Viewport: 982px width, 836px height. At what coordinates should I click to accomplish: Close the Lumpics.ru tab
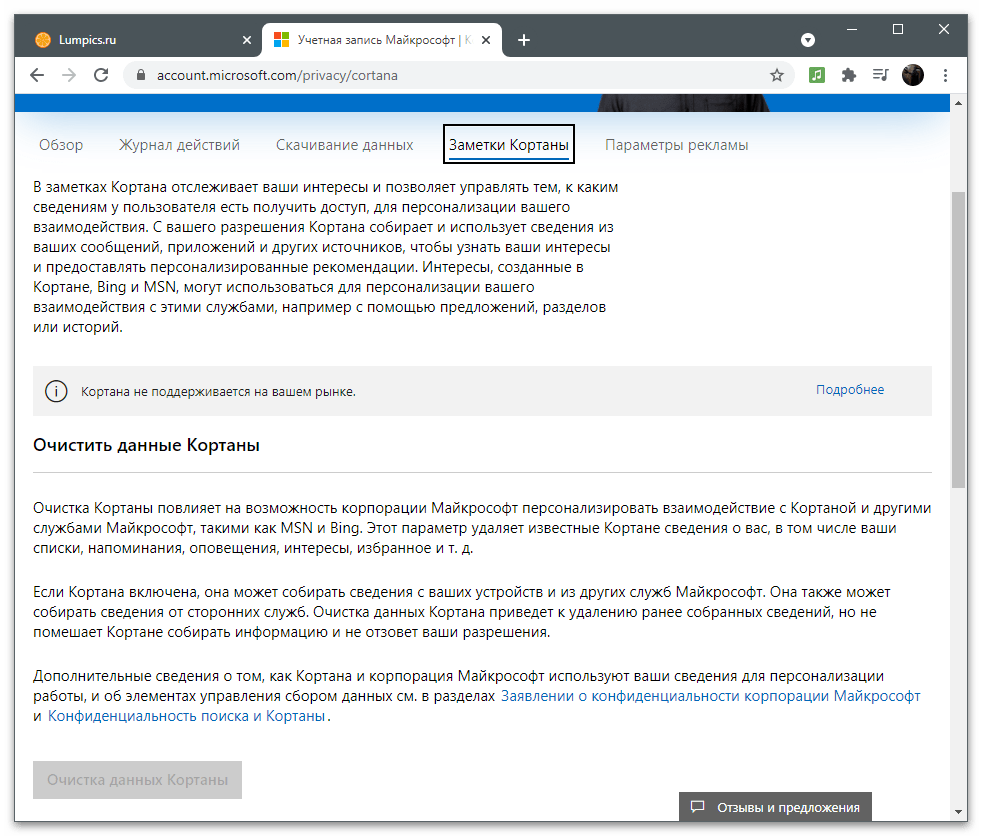pos(247,40)
